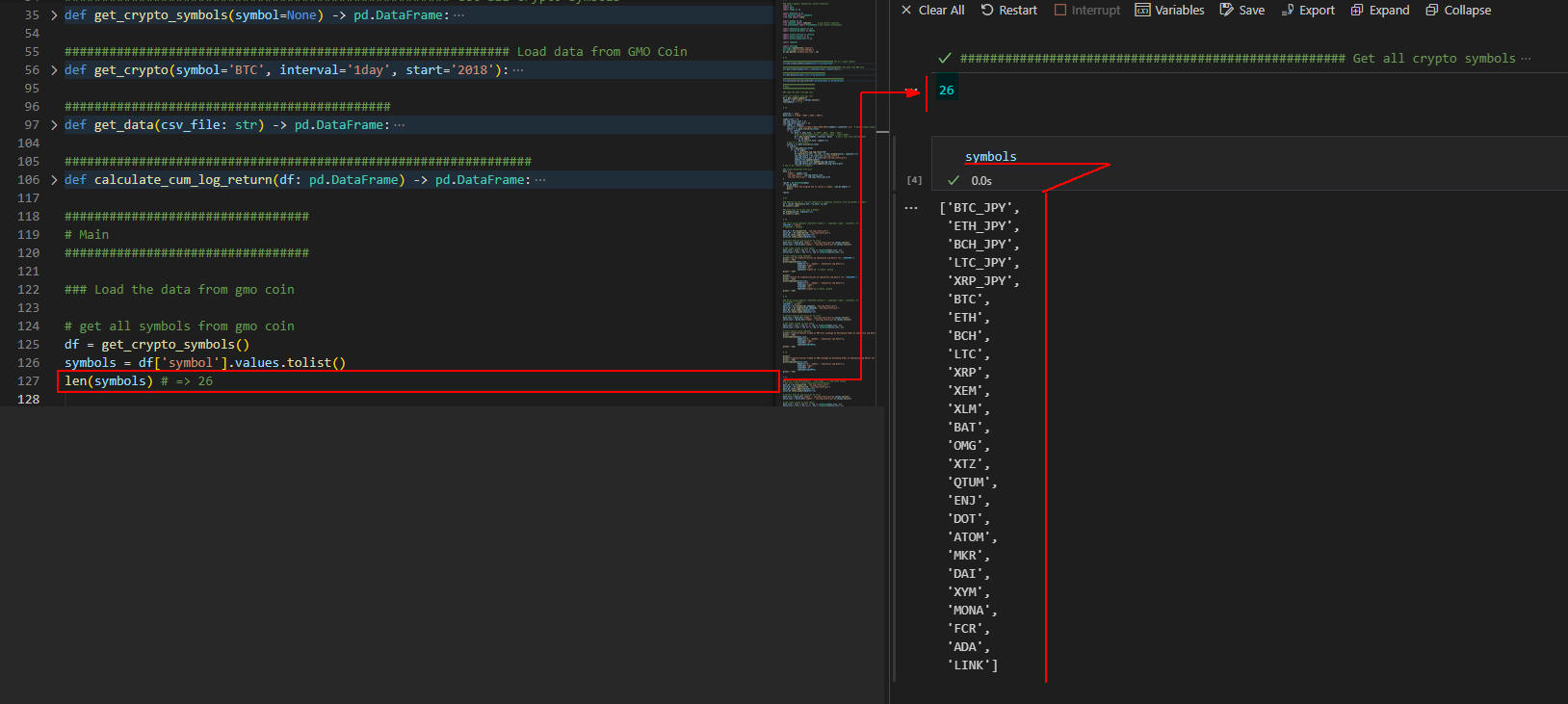Click the Expand icon
1568x704 pixels.
[x=1357, y=10]
